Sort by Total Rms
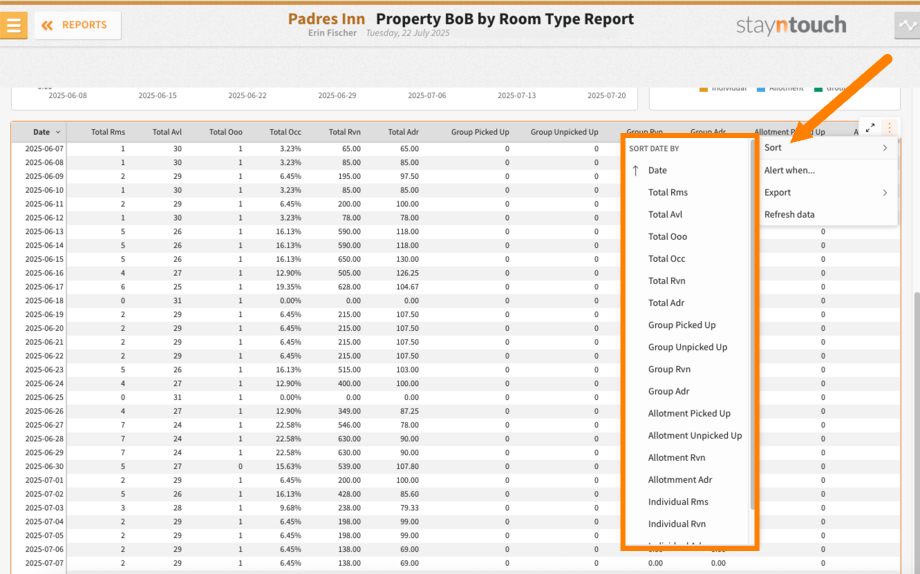This screenshot has height=574, width=920. [x=668, y=193]
